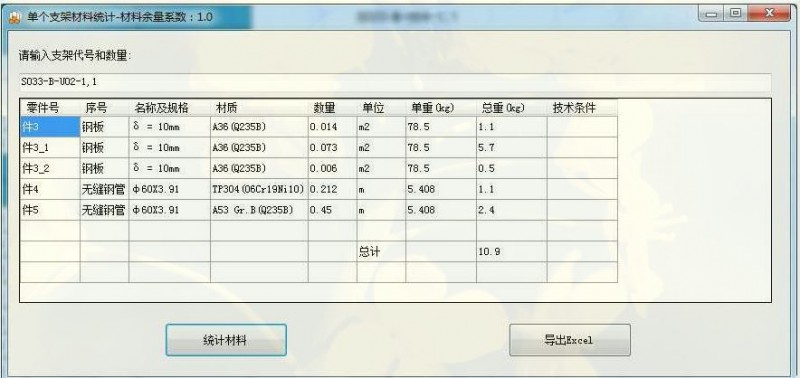Viewport: 800px width, 378px height.
Task: Click the A53 Gr.B(Q235B) material cell
Action: [259, 210]
